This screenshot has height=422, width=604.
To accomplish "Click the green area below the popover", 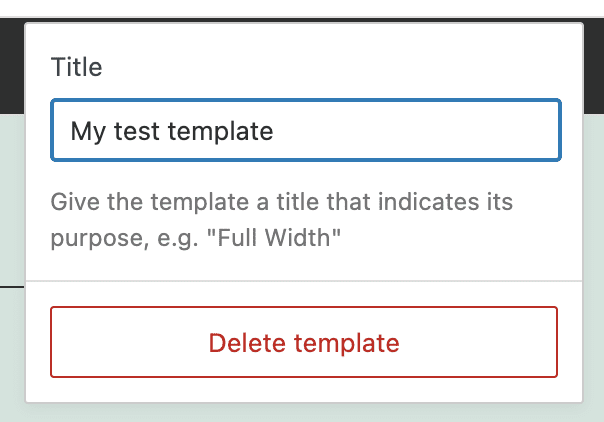I will (300, 412).
